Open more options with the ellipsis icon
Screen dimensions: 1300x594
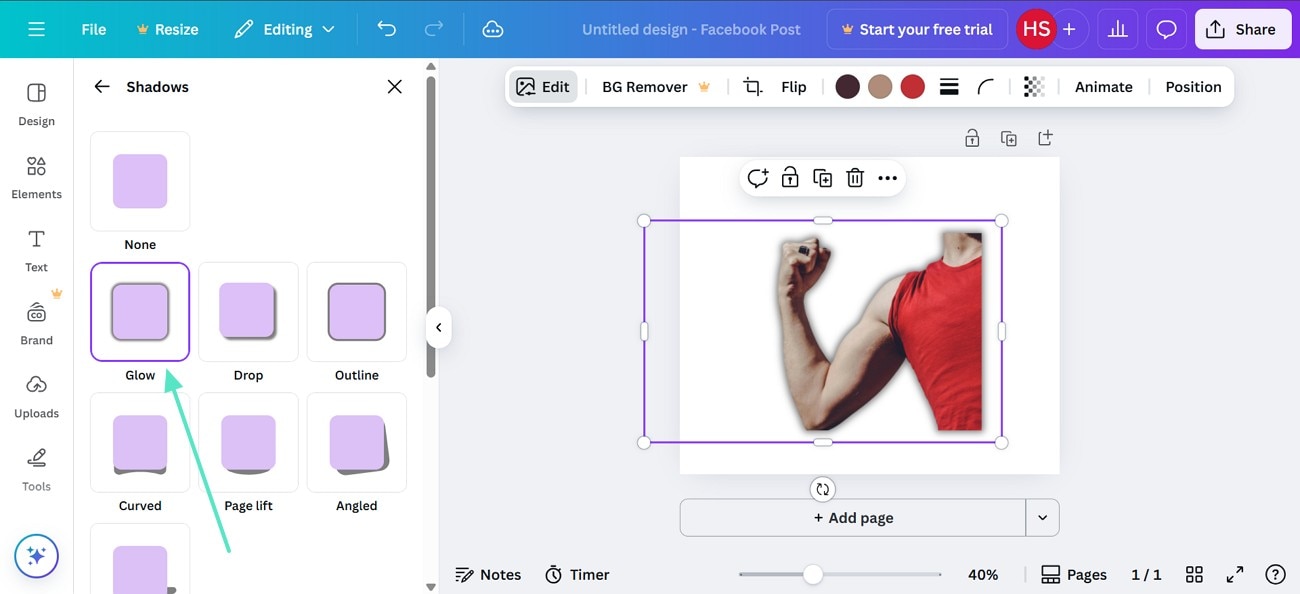pos(888,177)
